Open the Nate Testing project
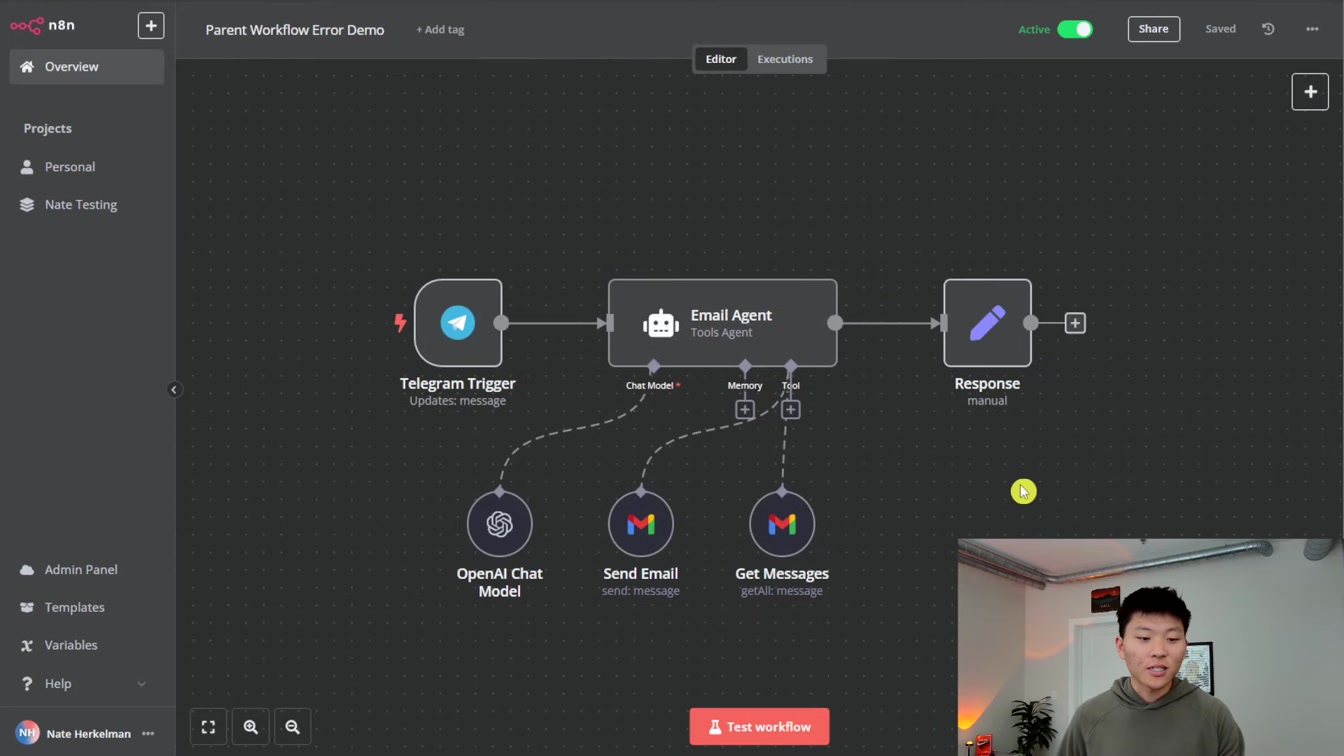Viewport: 1344px width, 756px height. tap(87, 205)
